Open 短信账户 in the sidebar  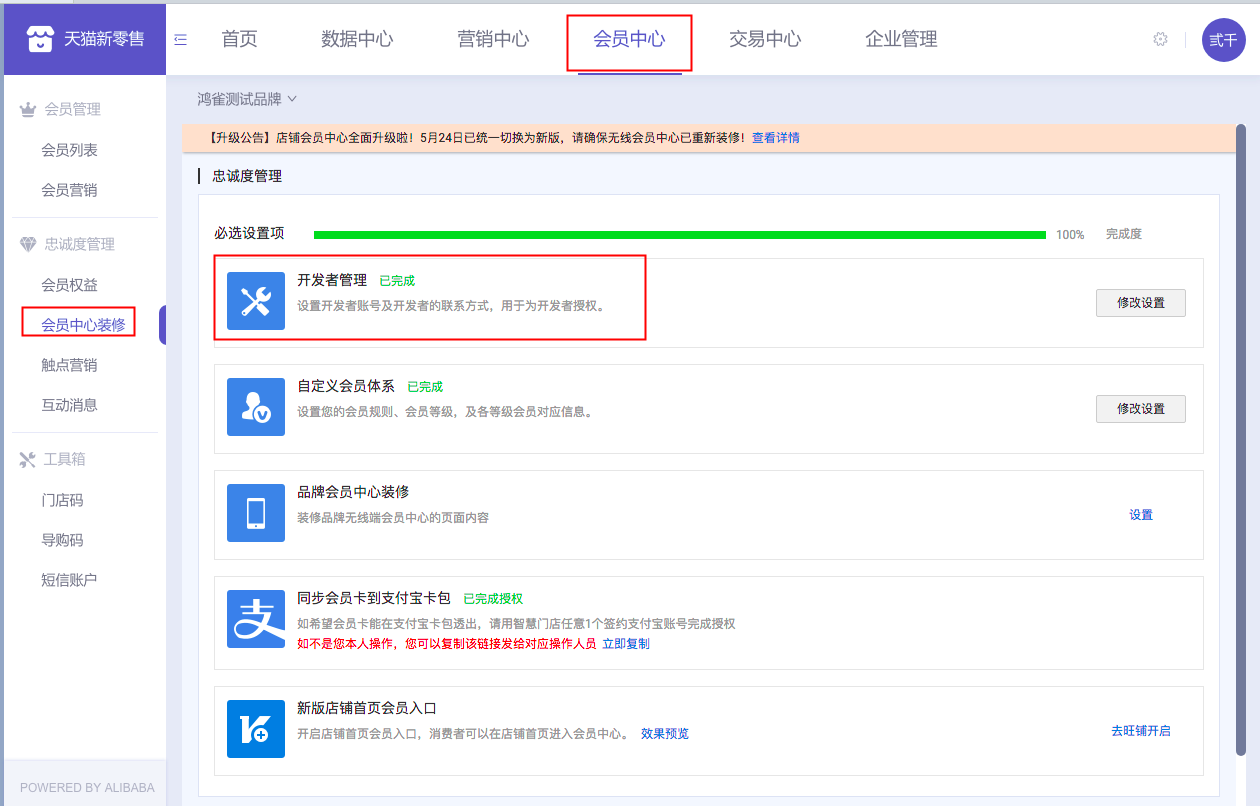click(x=69, y=580)
